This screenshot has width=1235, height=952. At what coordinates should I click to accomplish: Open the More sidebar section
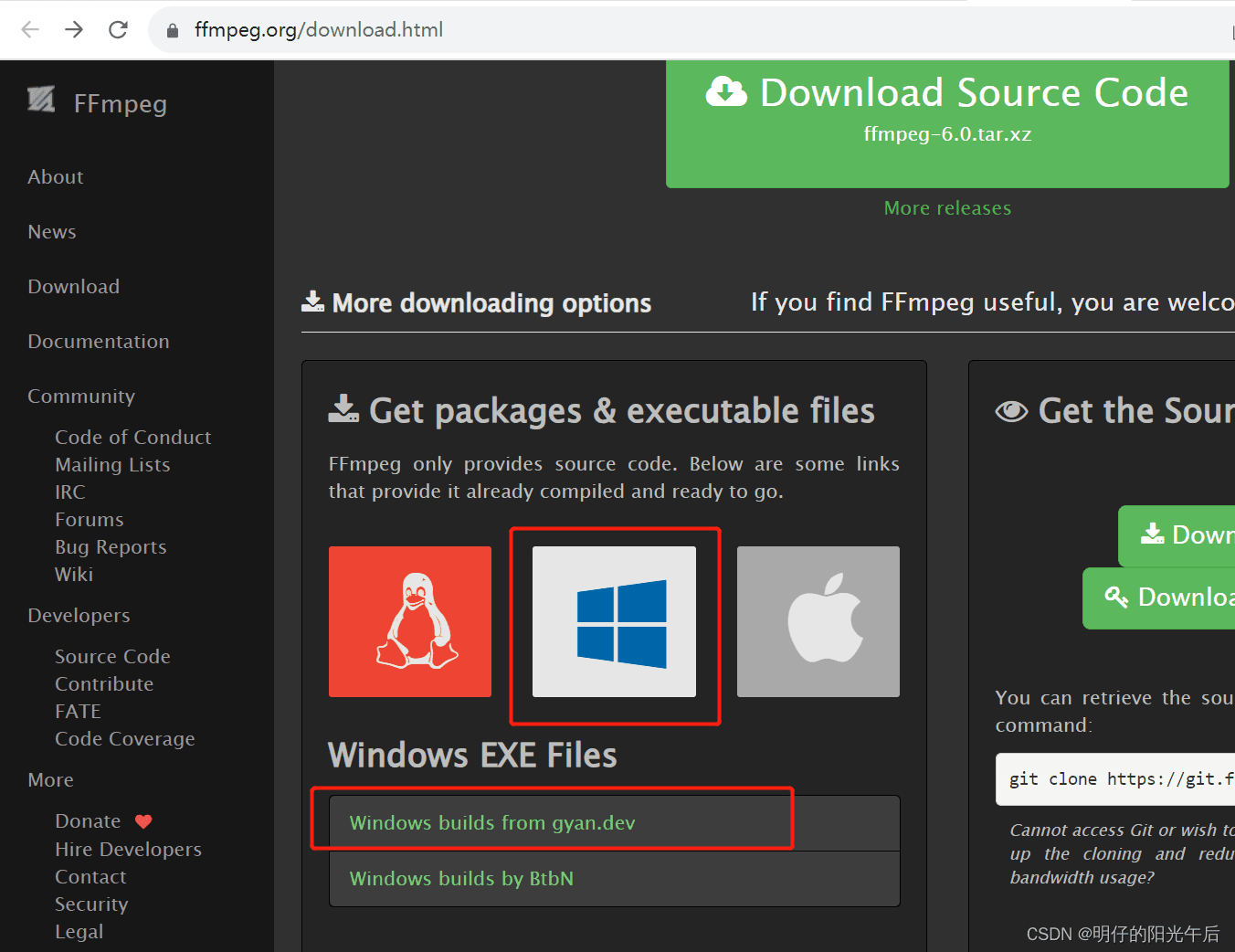point(51,780)
